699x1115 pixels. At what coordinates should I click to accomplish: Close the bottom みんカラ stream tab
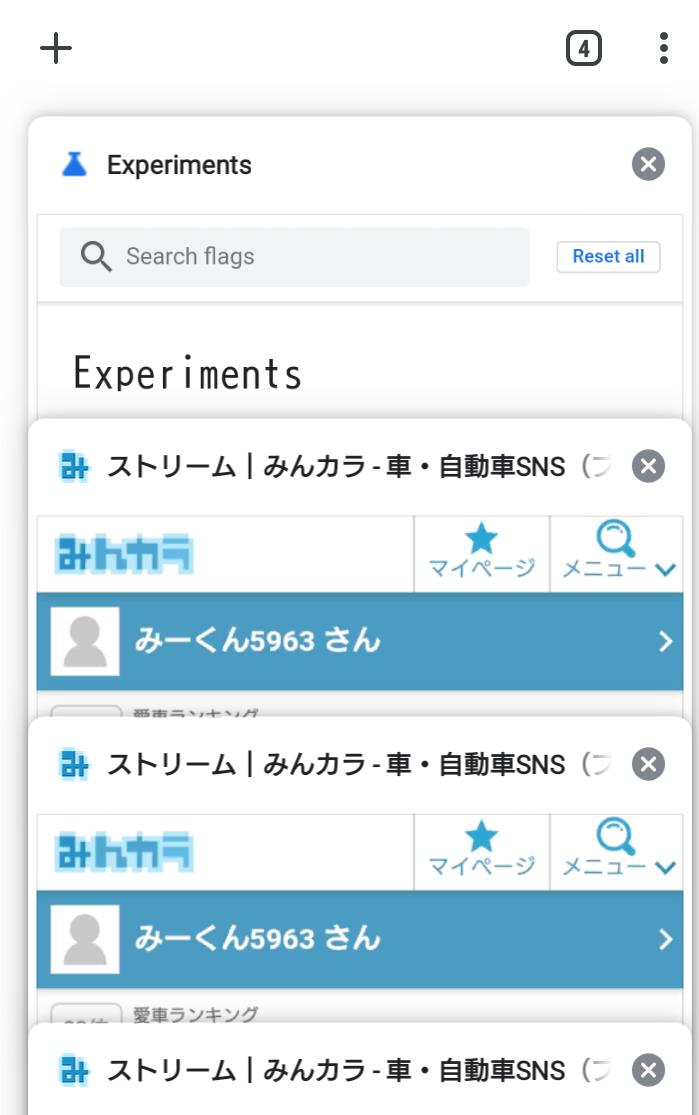click(649, 1070)
